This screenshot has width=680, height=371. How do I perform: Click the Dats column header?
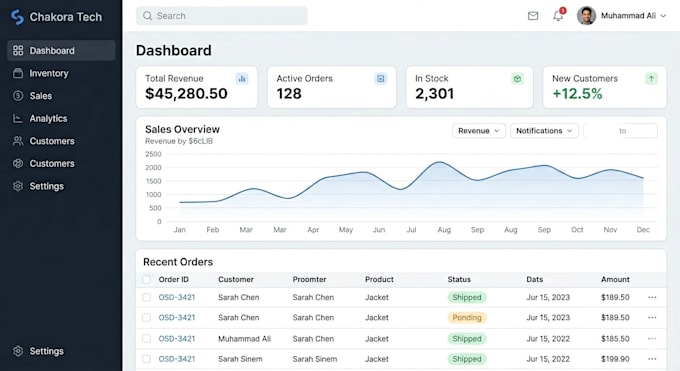[x=534, y=279]
